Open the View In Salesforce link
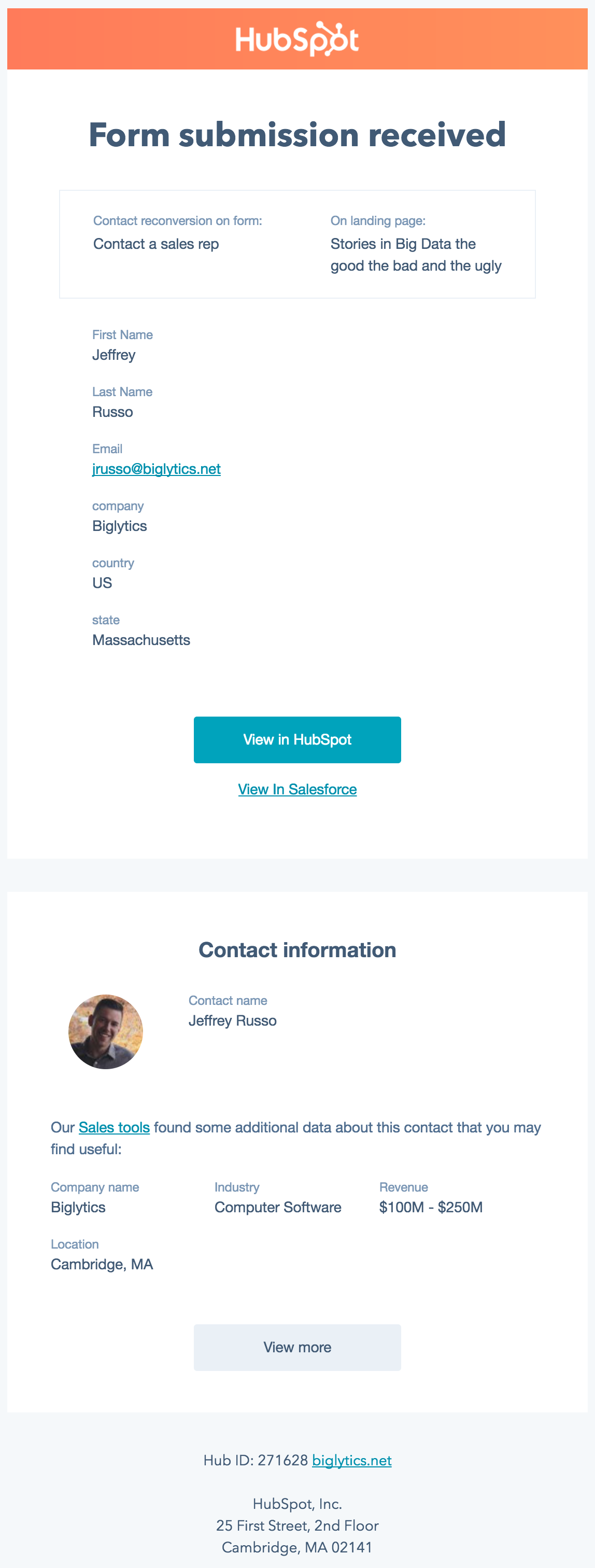Screen dimensions: 595x1568 pos(297,789)
